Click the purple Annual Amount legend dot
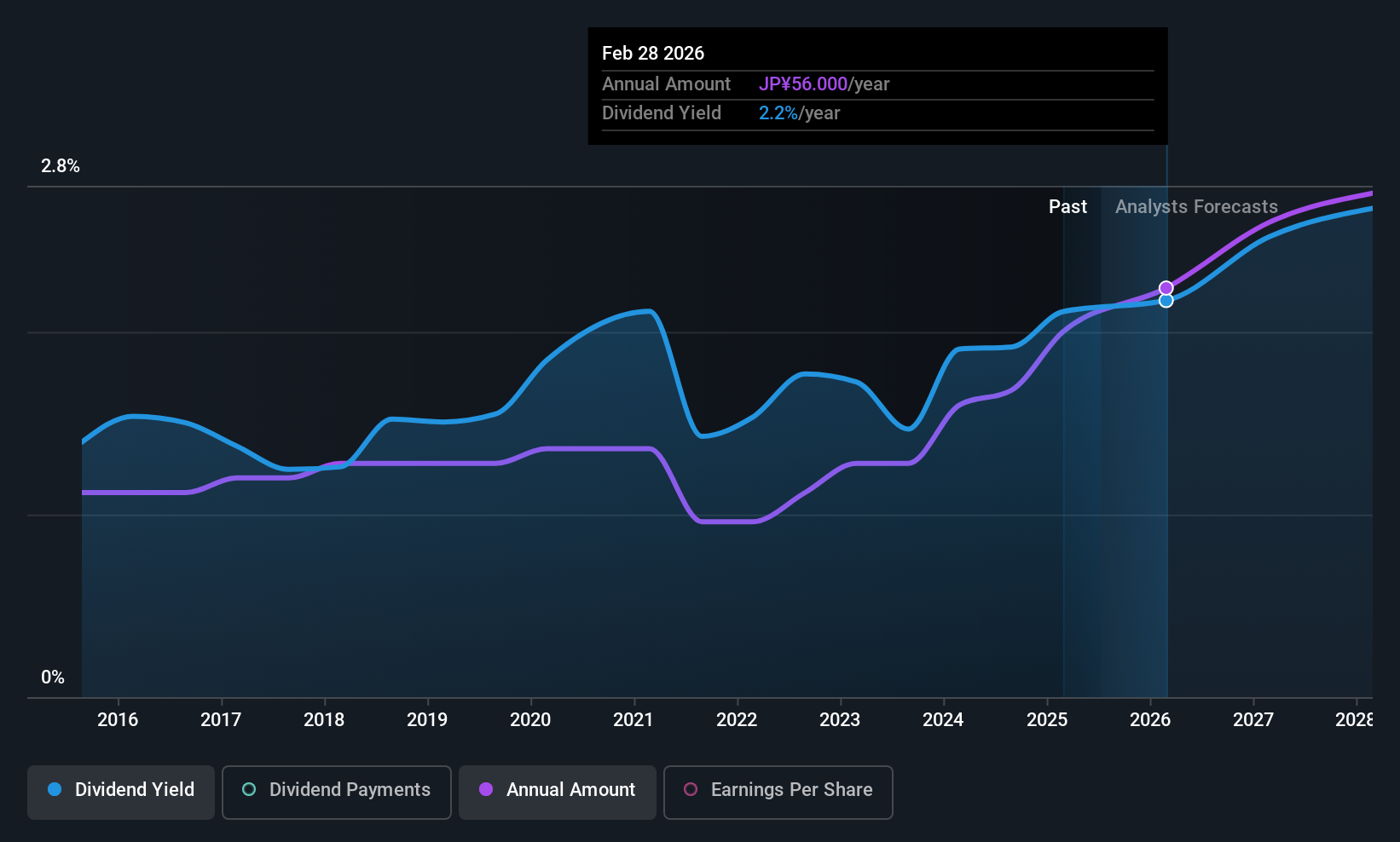The height and width of the screenshot is (842, 1400). [x=486, y=789]
